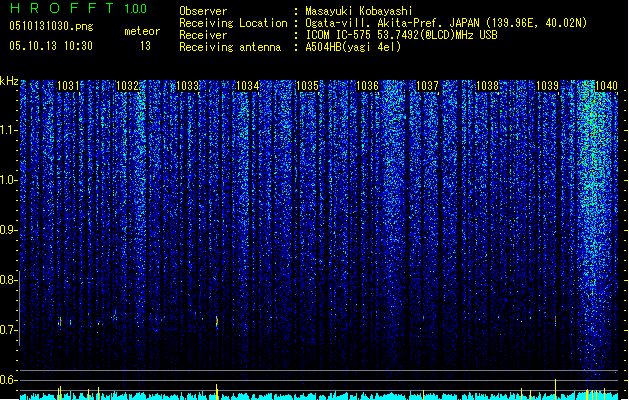Click the 'Receiver' field label

point(203,35)
